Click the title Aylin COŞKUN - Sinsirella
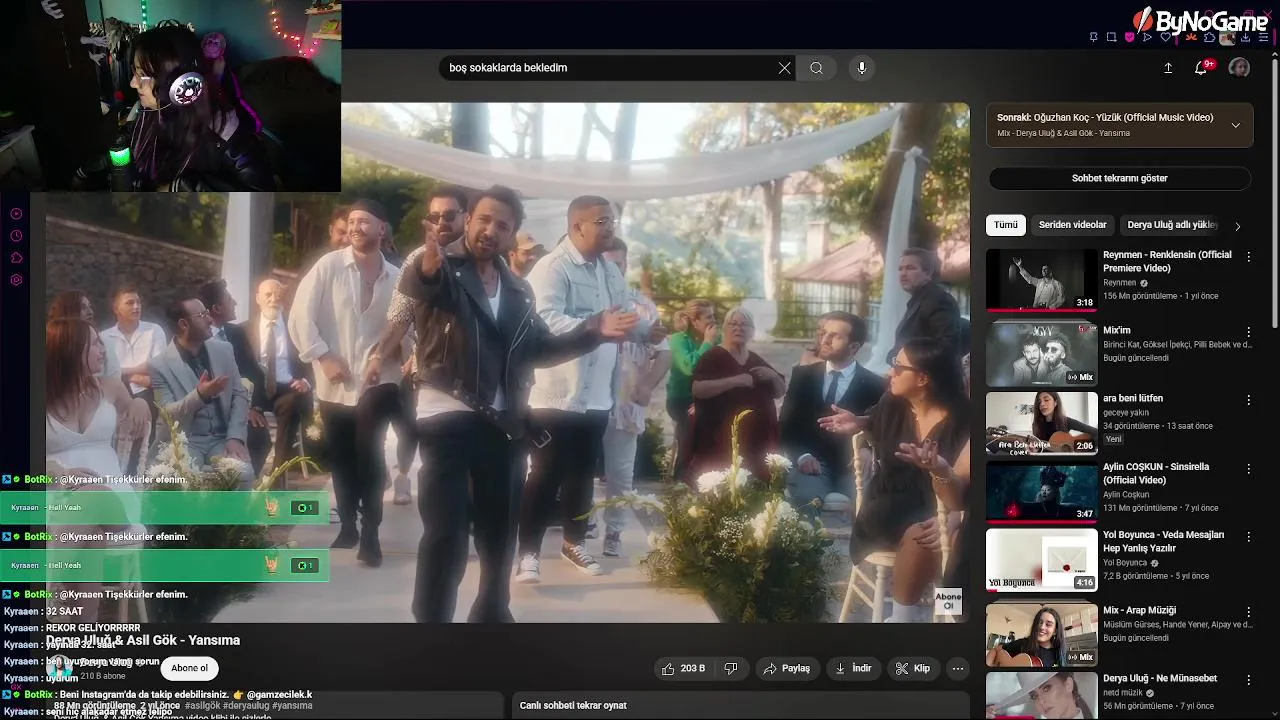1280x720 pixels. click(x=1156, y=473)
